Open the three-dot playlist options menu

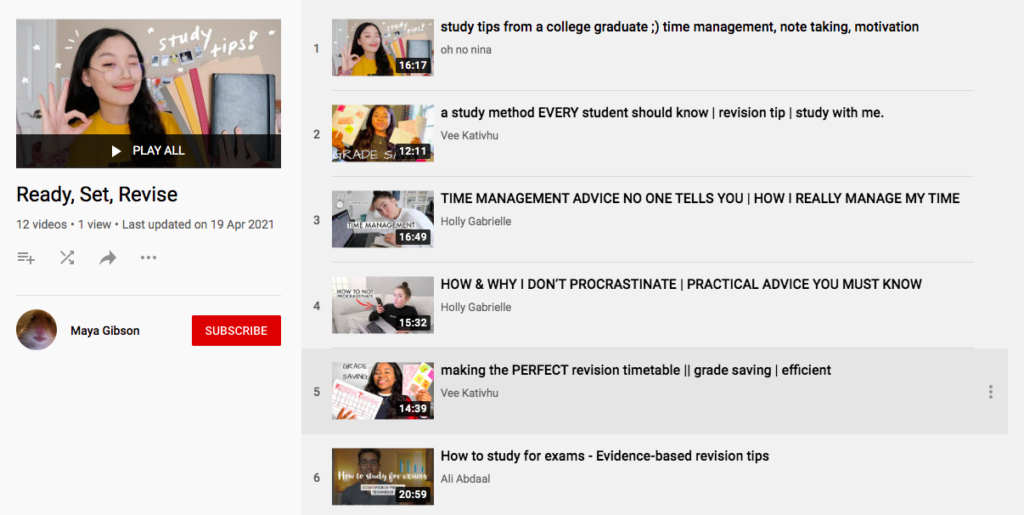tap(148, 258)
